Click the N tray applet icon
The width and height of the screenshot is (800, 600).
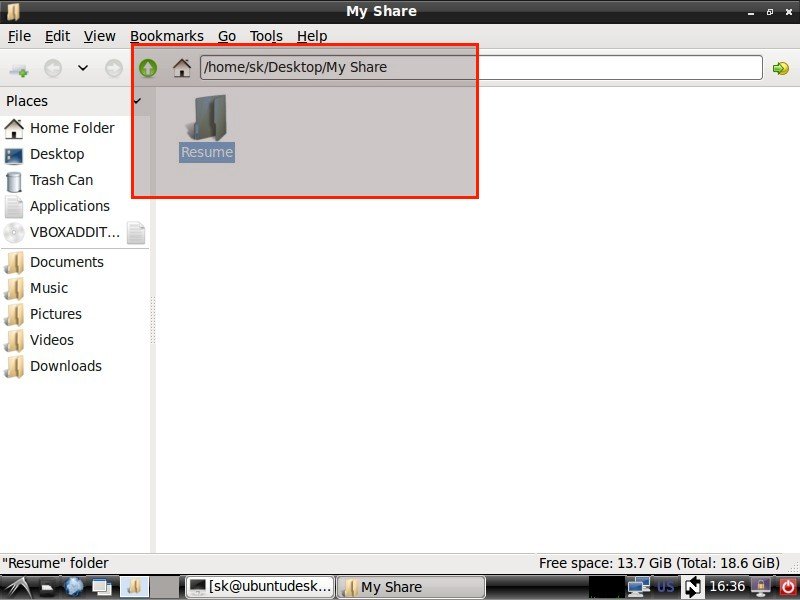[x=692, y=587]
